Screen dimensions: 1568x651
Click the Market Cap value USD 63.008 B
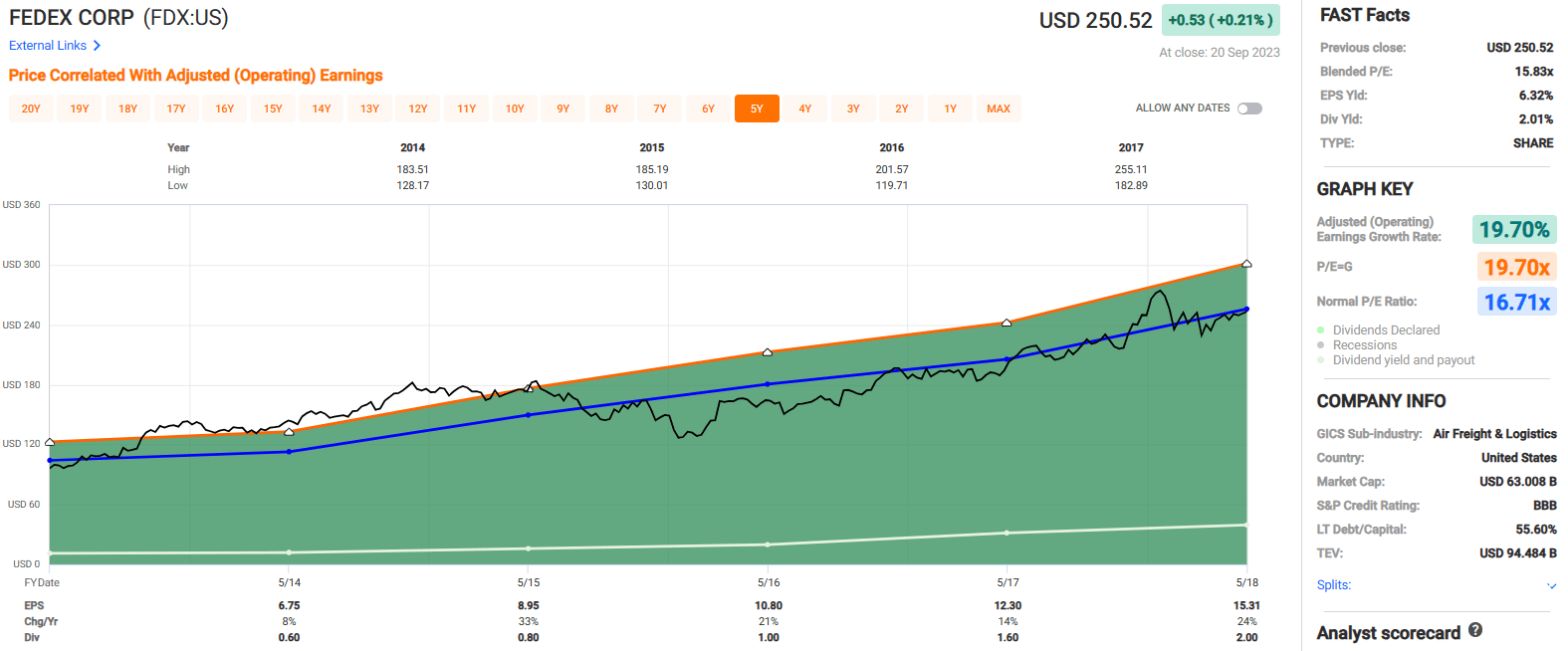[x=1518, y=482]
